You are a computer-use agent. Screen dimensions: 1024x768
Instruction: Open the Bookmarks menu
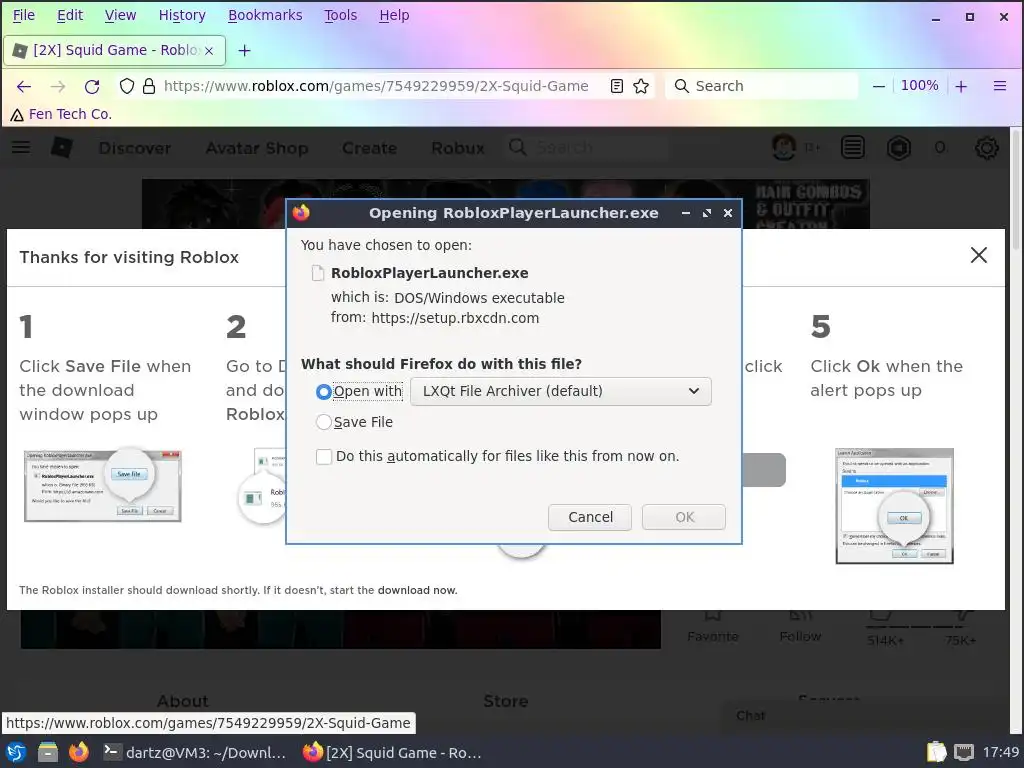265,15
